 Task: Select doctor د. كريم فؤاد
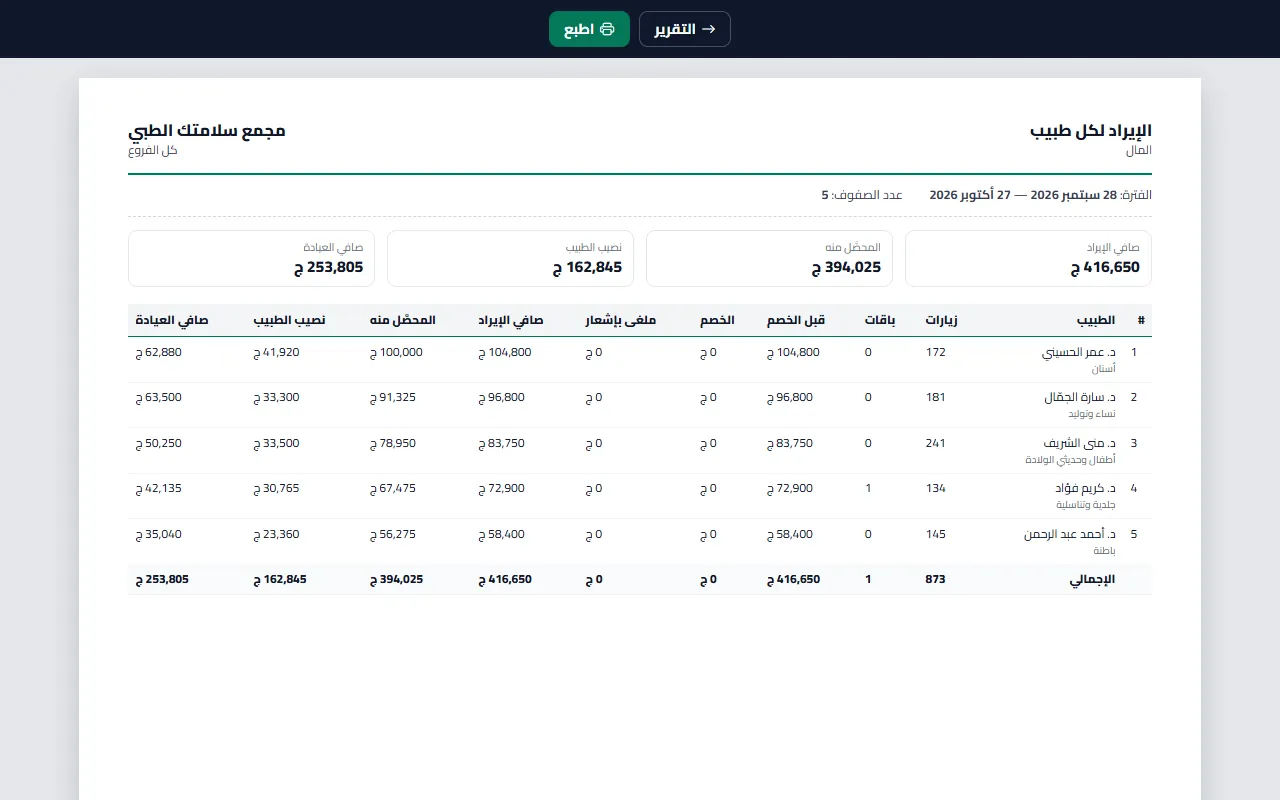click(x=1085, y=488)
